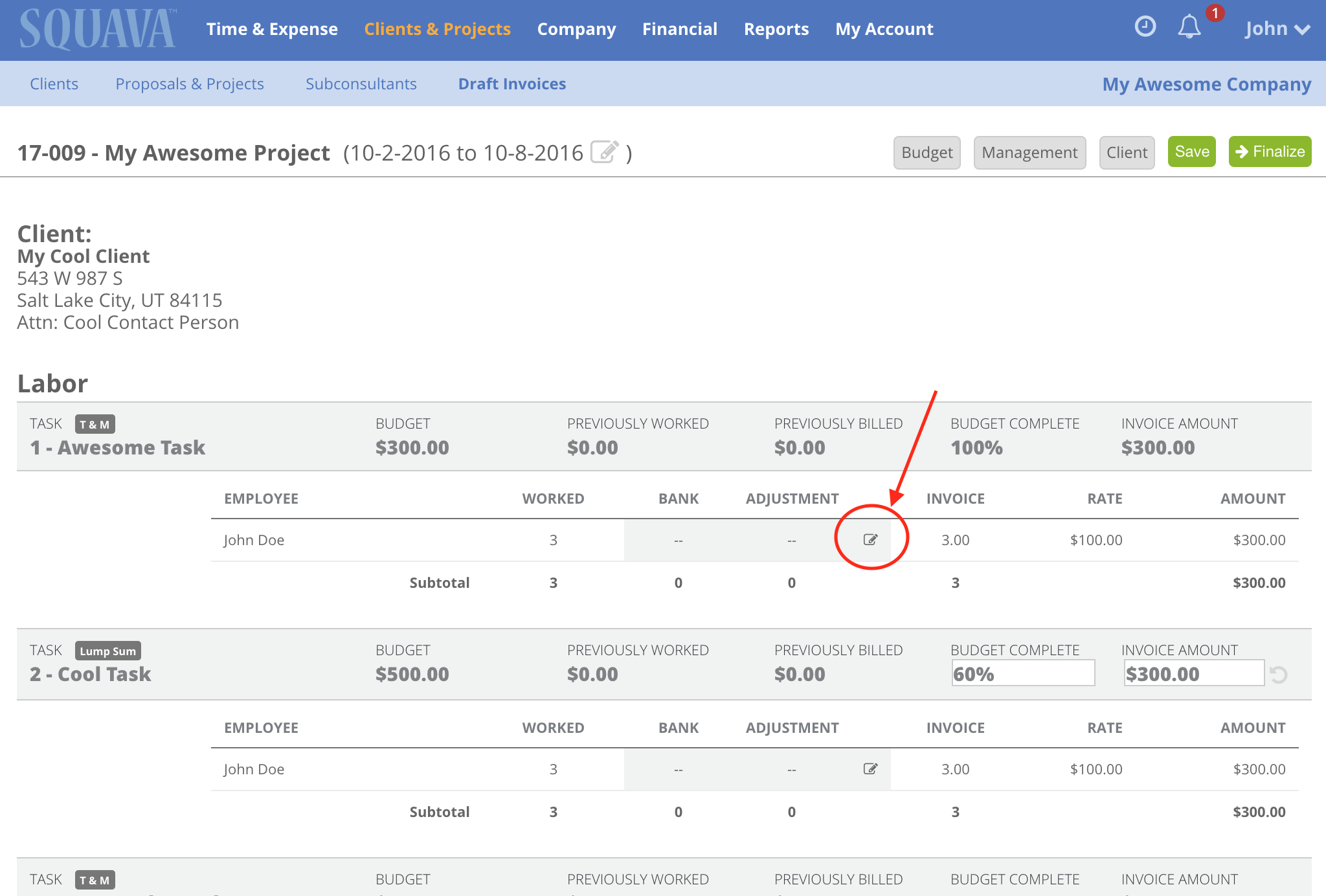The image size is (1326, 896).
Task: Click Cool Task $500.00 budget value
Action: [412, 674]
